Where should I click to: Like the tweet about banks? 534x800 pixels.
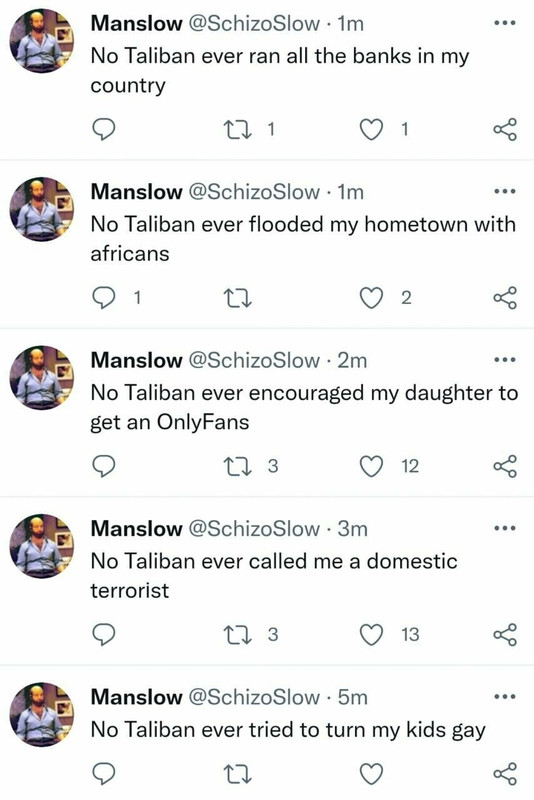(x=371, y=130)
